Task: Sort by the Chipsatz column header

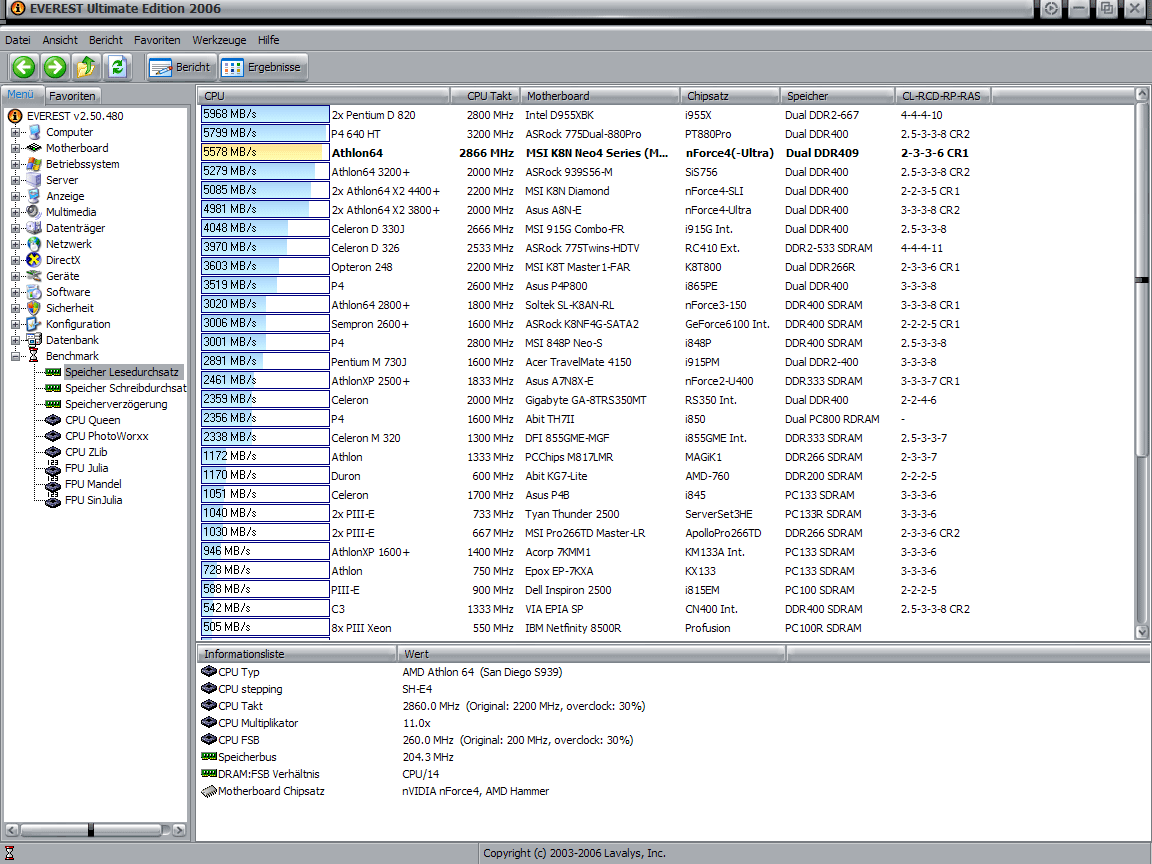Action: click(x=730, y=96)
